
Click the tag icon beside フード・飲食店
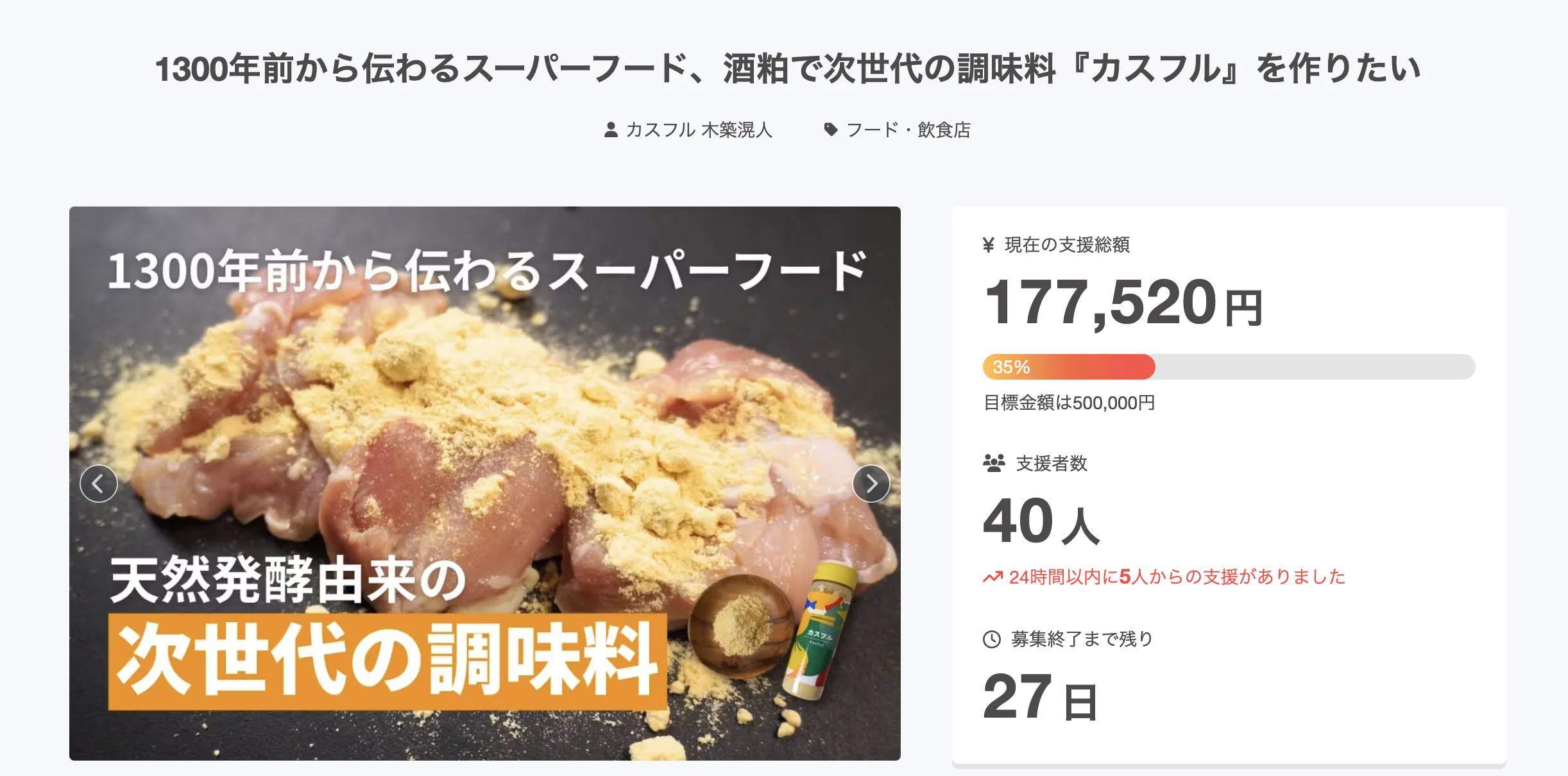pyautogui.click(x=831, y=130)
